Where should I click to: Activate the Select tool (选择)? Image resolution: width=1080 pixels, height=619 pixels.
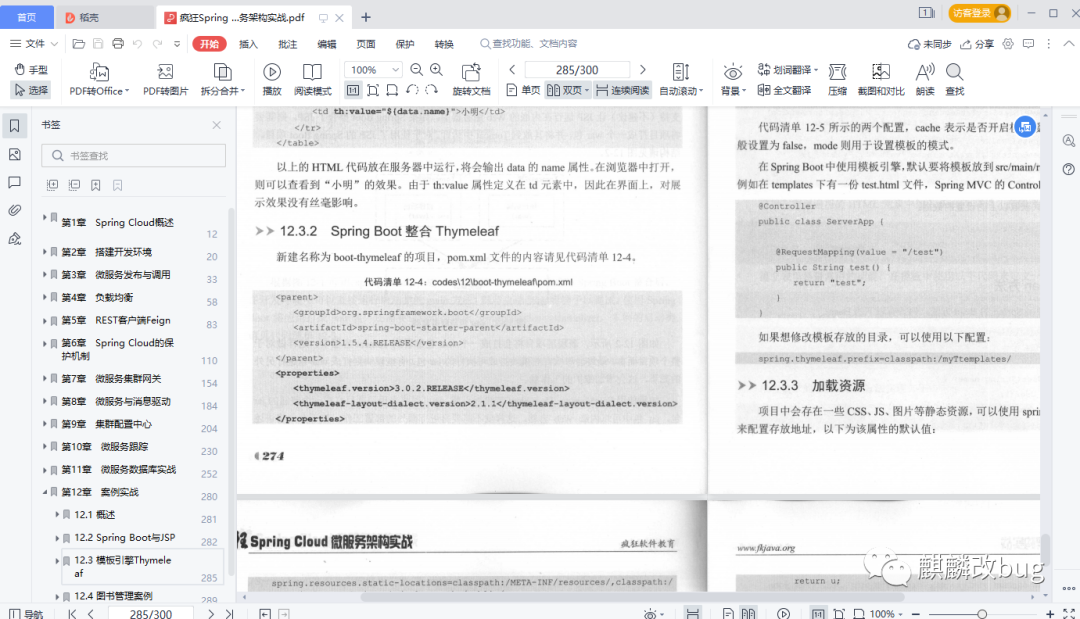pyautogui.click(x=31, y=90)
